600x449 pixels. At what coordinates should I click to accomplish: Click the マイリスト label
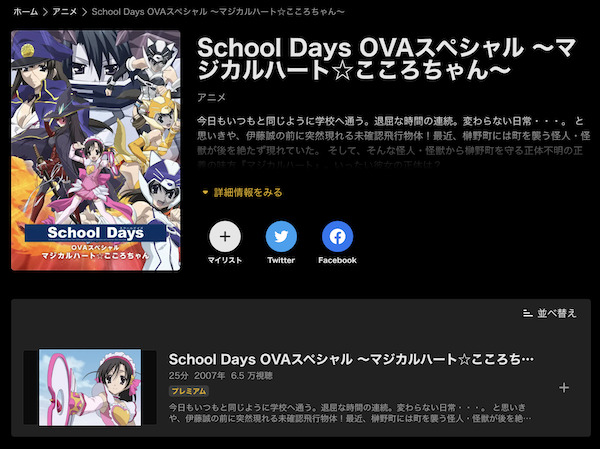coord(225,260)
